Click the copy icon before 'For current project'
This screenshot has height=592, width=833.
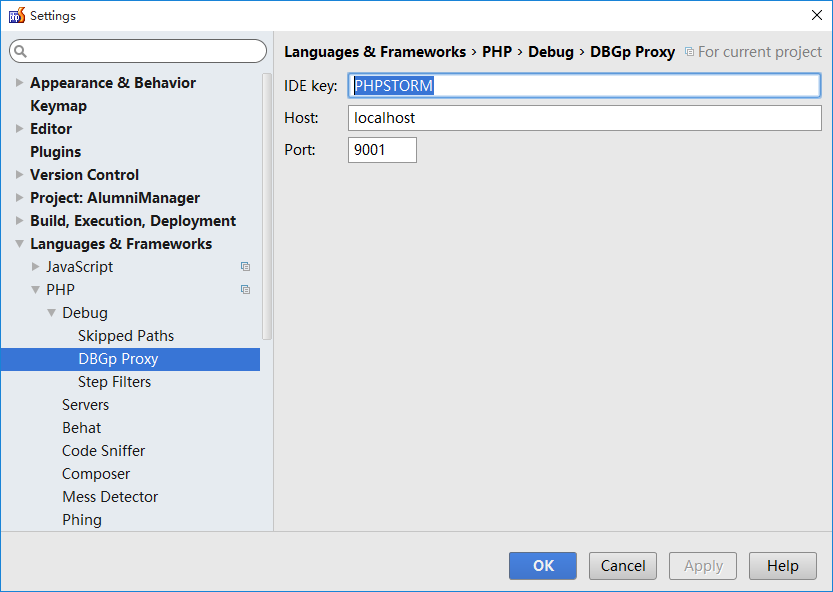[689, 52]
